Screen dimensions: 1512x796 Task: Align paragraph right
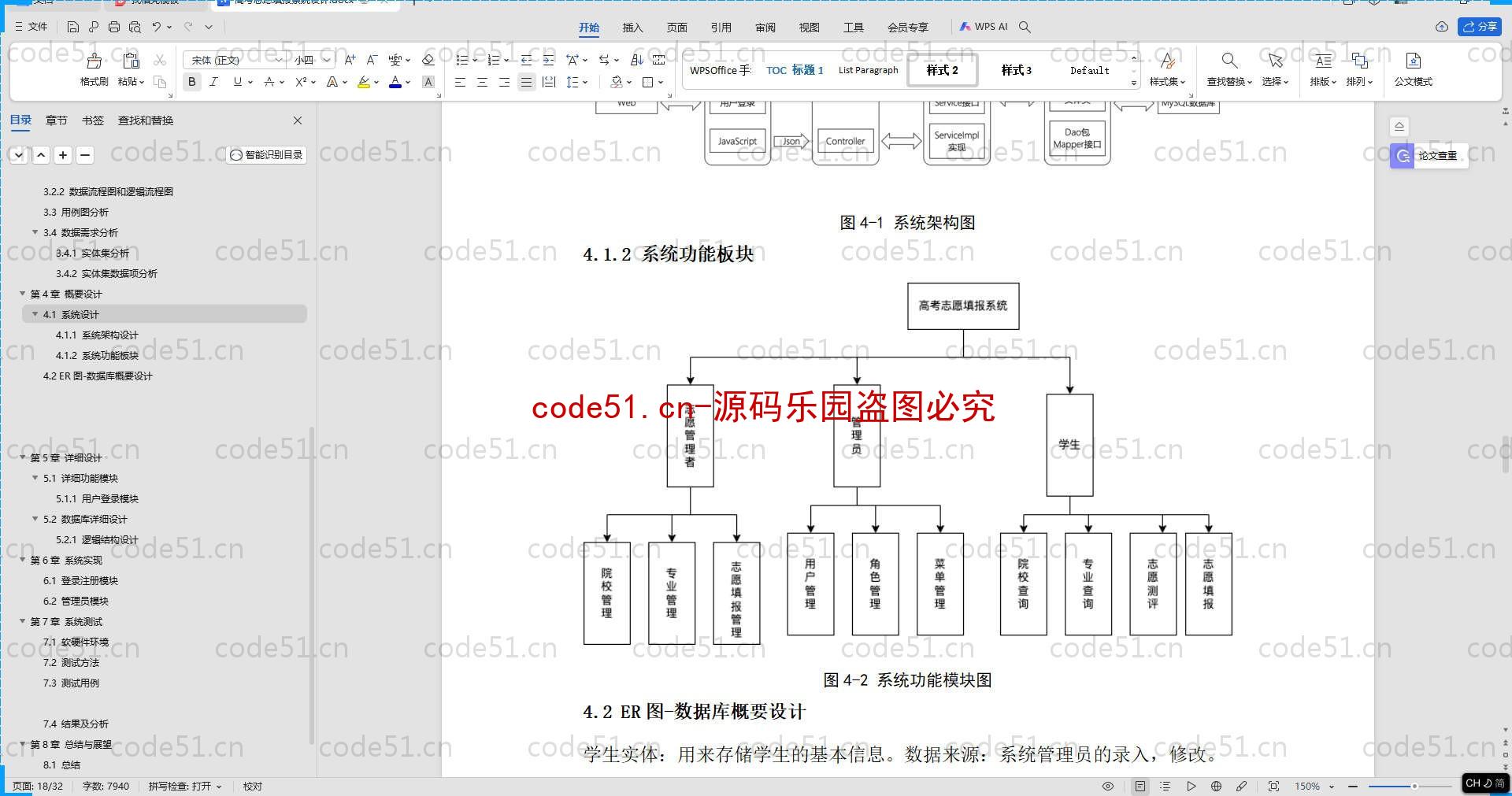point(504,82)
